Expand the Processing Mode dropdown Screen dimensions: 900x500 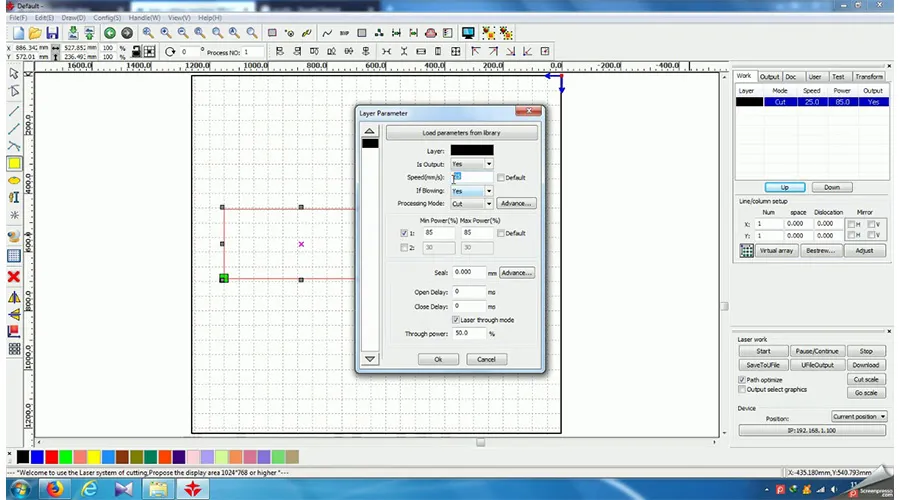pyautogui.click(x=472, y=203)
